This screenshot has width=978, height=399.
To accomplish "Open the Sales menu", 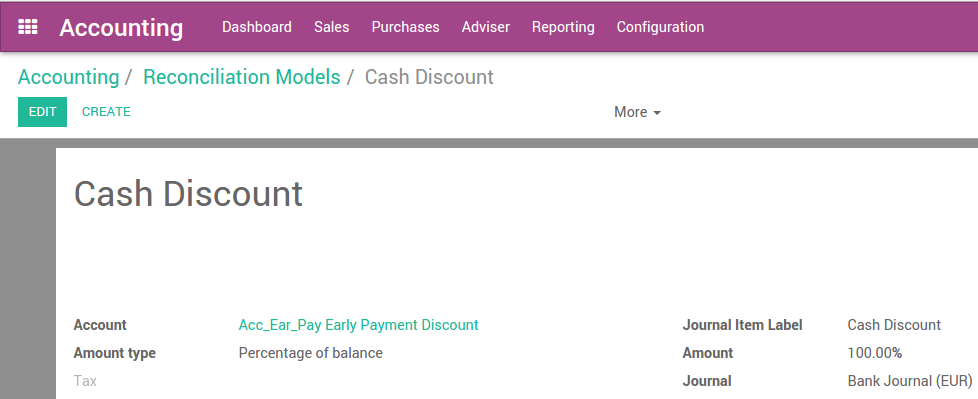I will 332,27.
